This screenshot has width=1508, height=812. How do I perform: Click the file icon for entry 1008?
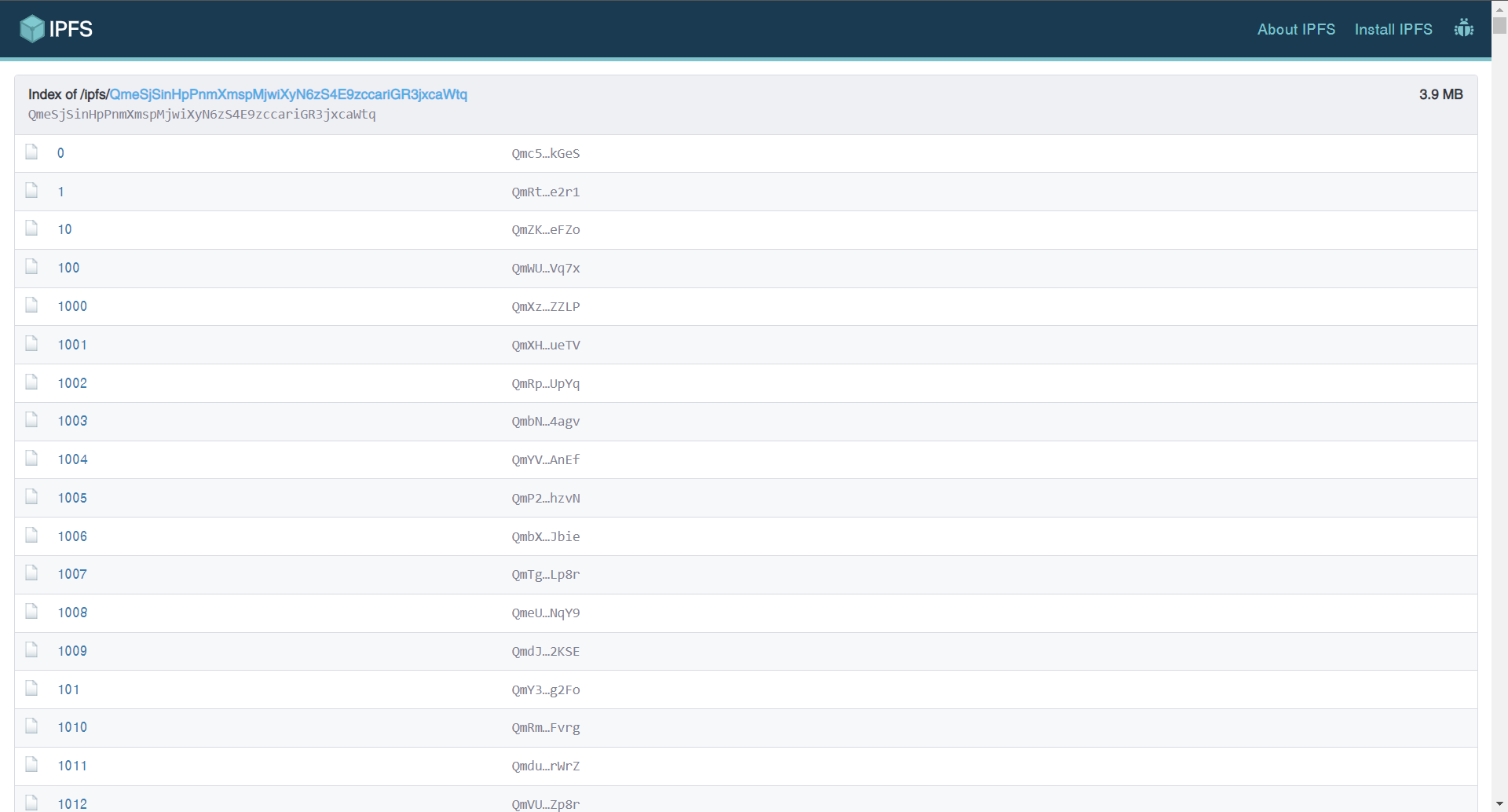coord(31,611)
